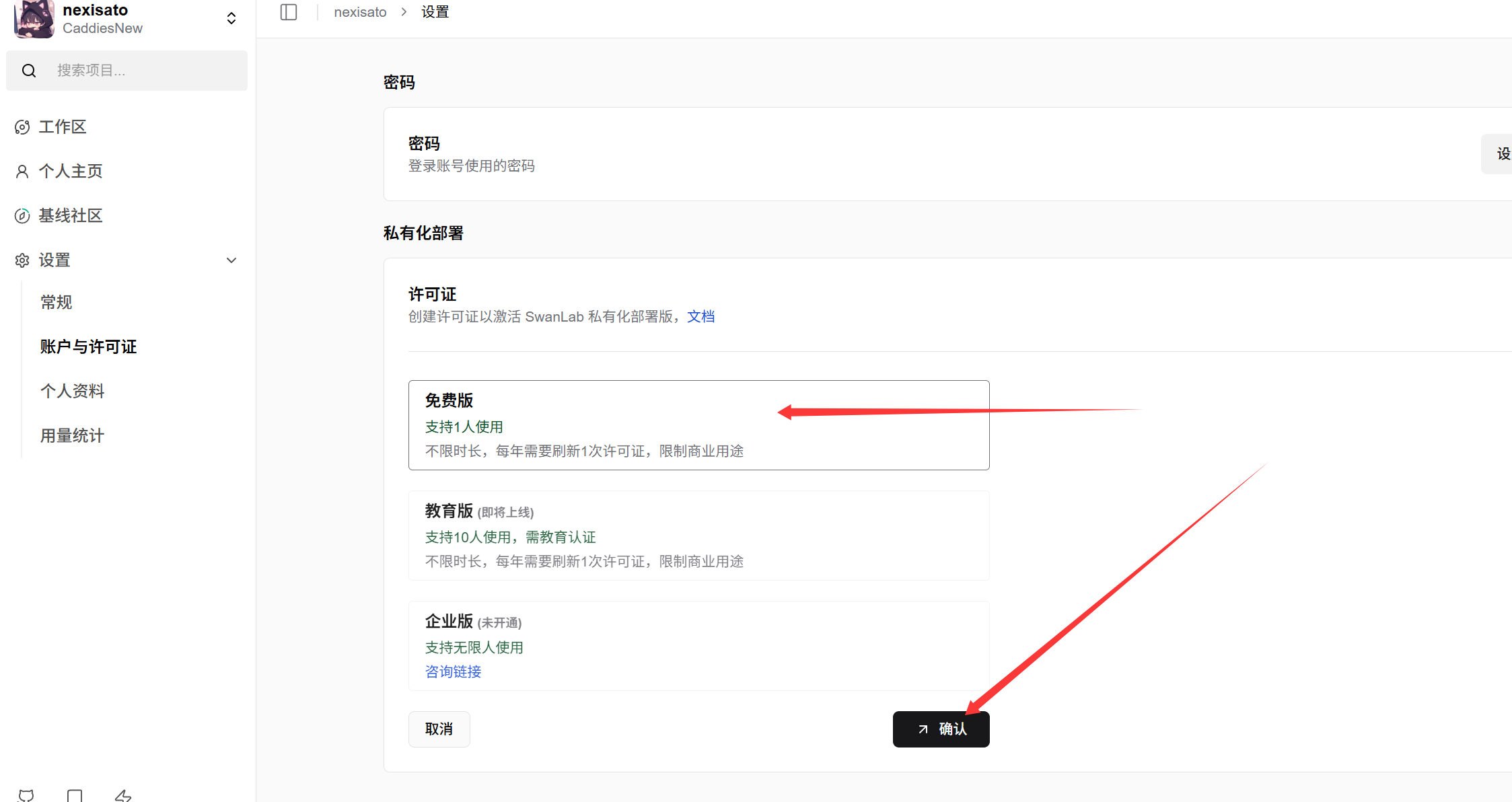The width and height of the screenshot is (1512, 802).
Task: Open the account switcher chevrons
Action: click(231, 18)
